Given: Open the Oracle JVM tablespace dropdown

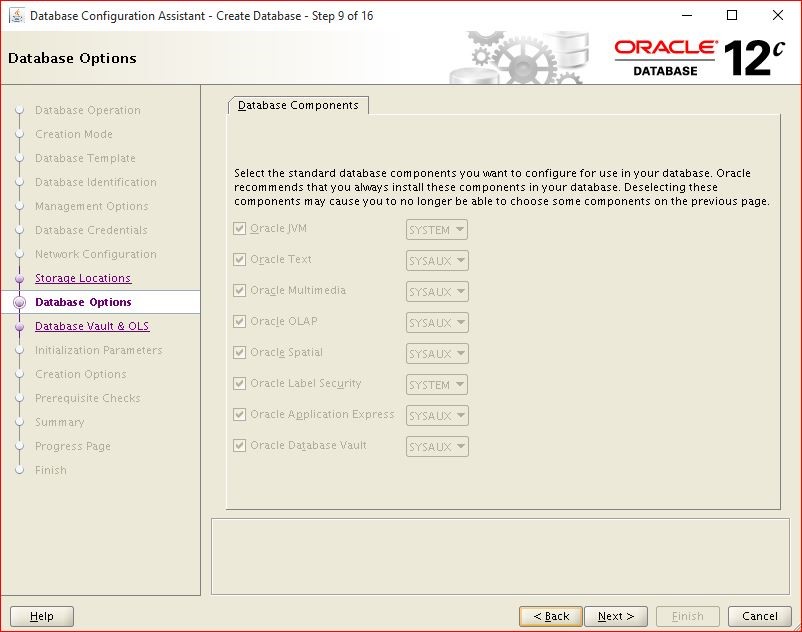Looking at the screenshot, I should pyautogui.click(x=437, y=230).
